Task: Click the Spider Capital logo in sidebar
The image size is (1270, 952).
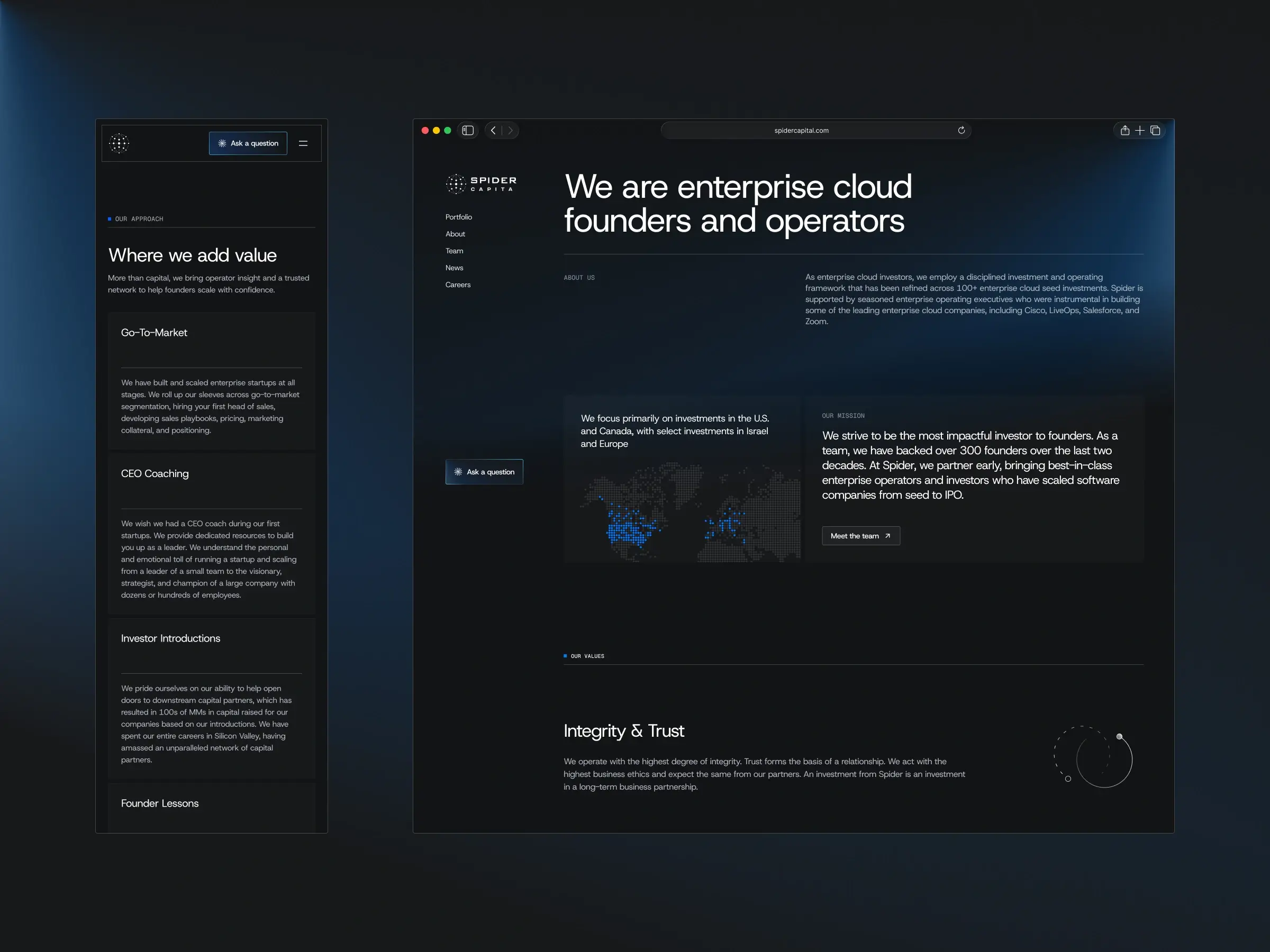Action: [481, 184]
